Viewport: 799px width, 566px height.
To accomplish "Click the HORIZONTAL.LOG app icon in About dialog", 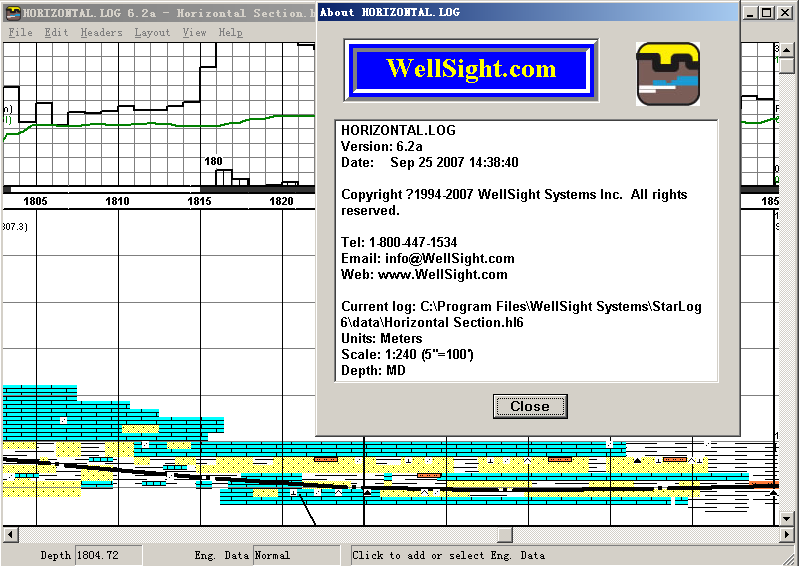I will [668, 74].
